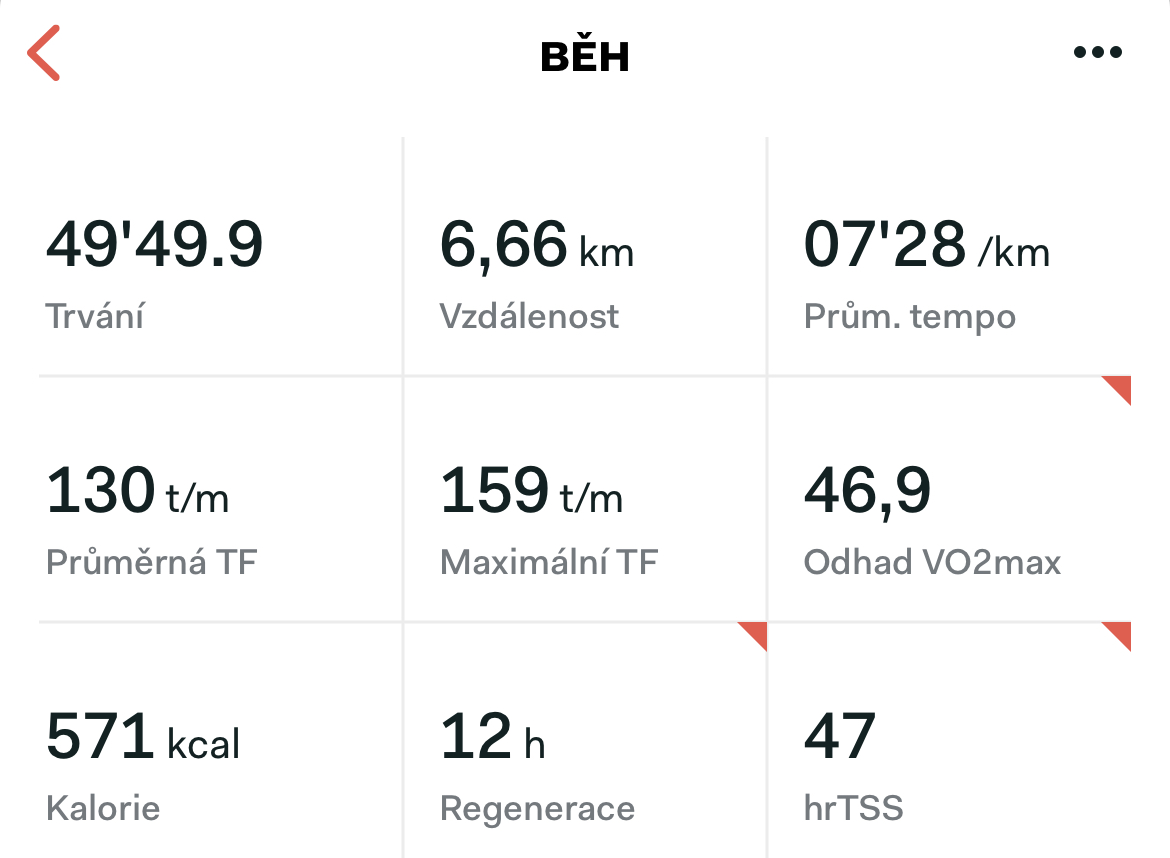This screenshot has width=1170, height=858.
Task: Open the three-dot more options menu
Action: (1098, 52)
